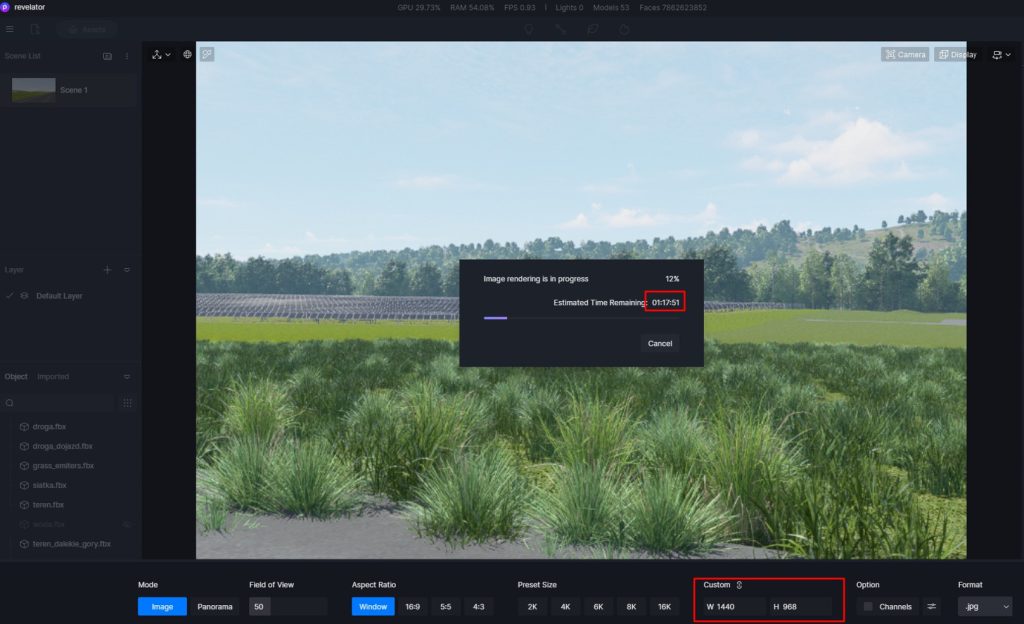This screenshot has height=624, width=1024.
Task: Collapse the Layer panel using its arrow
Action: pos(127,270)
